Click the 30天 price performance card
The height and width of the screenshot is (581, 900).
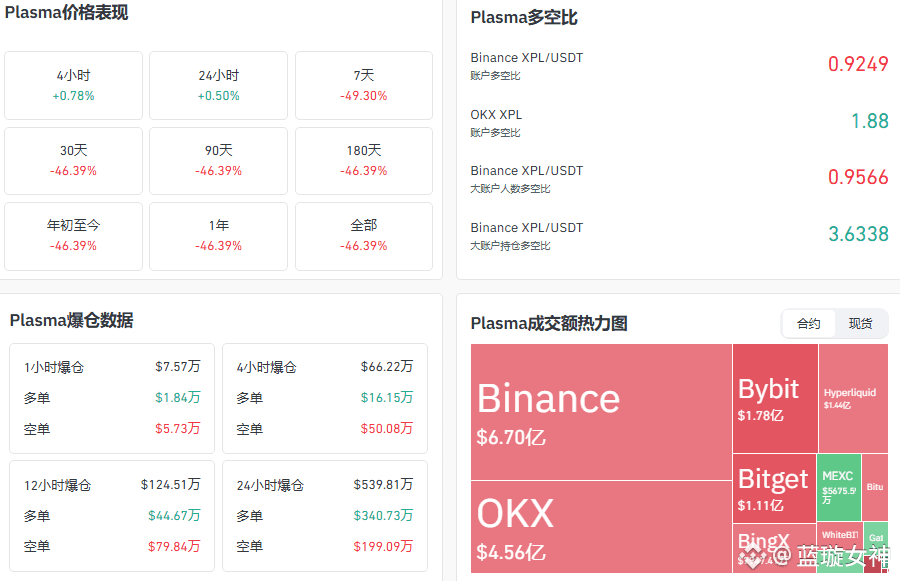click(74, 160)
